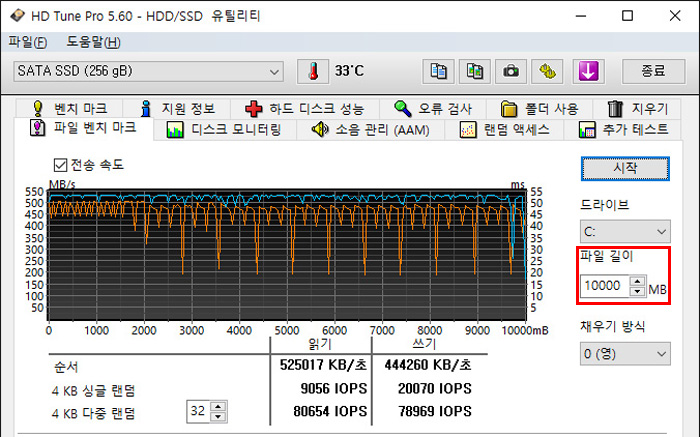Viewport: 700px width, 437px height.
Task: Copy text results to clipboard icon
Action: click(x=438, y=71)
